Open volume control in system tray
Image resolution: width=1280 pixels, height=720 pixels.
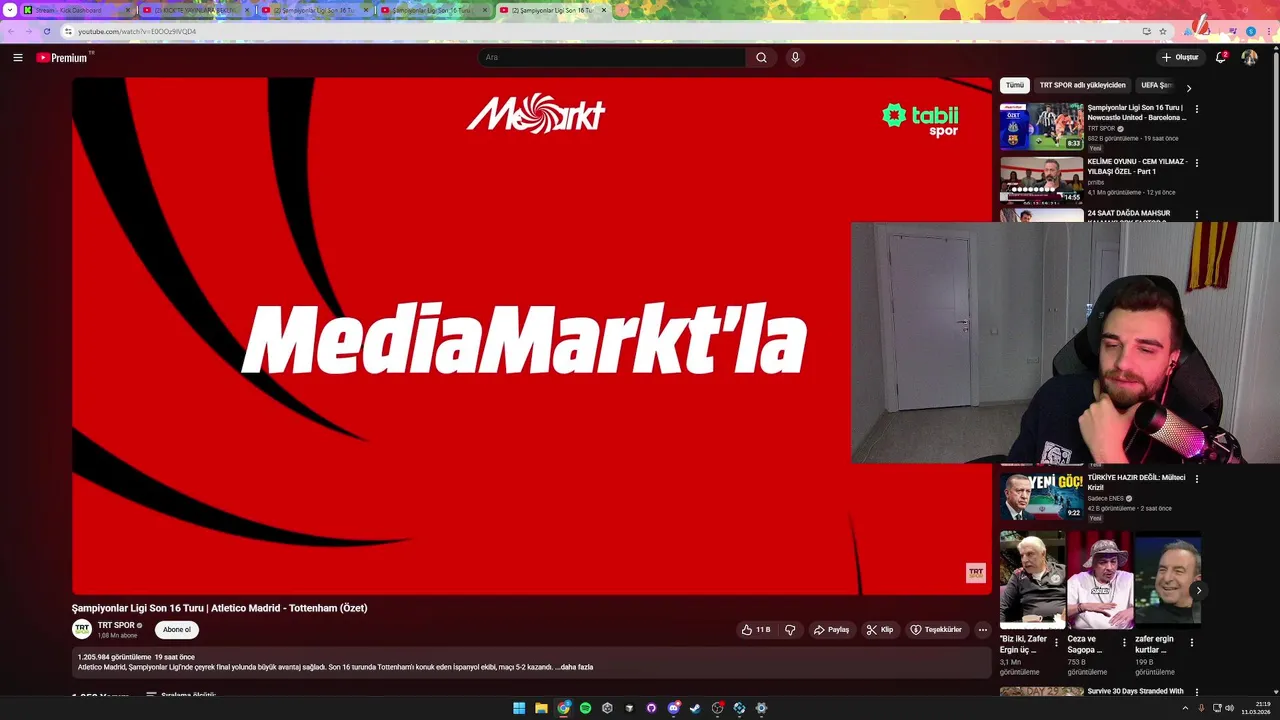tap(1229, 708)
